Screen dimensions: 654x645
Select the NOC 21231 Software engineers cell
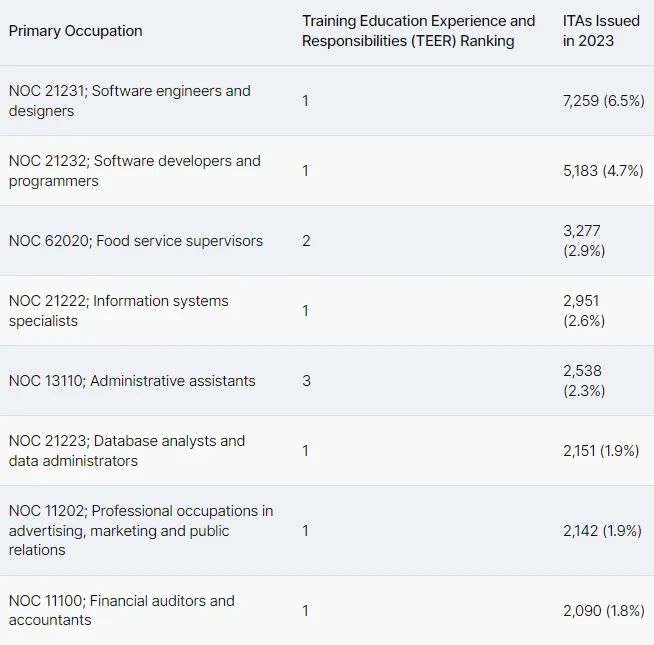click(x=130, y=101)
